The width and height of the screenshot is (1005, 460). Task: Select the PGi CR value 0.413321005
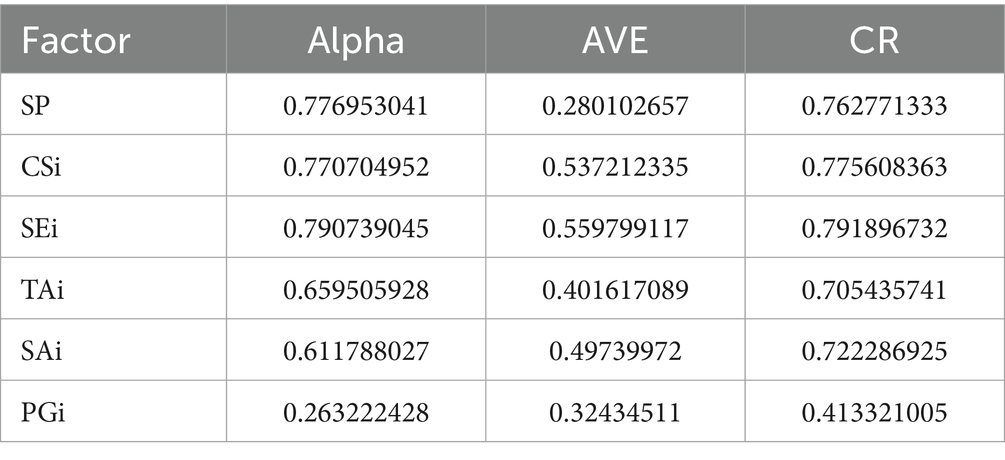click(875, 416)
